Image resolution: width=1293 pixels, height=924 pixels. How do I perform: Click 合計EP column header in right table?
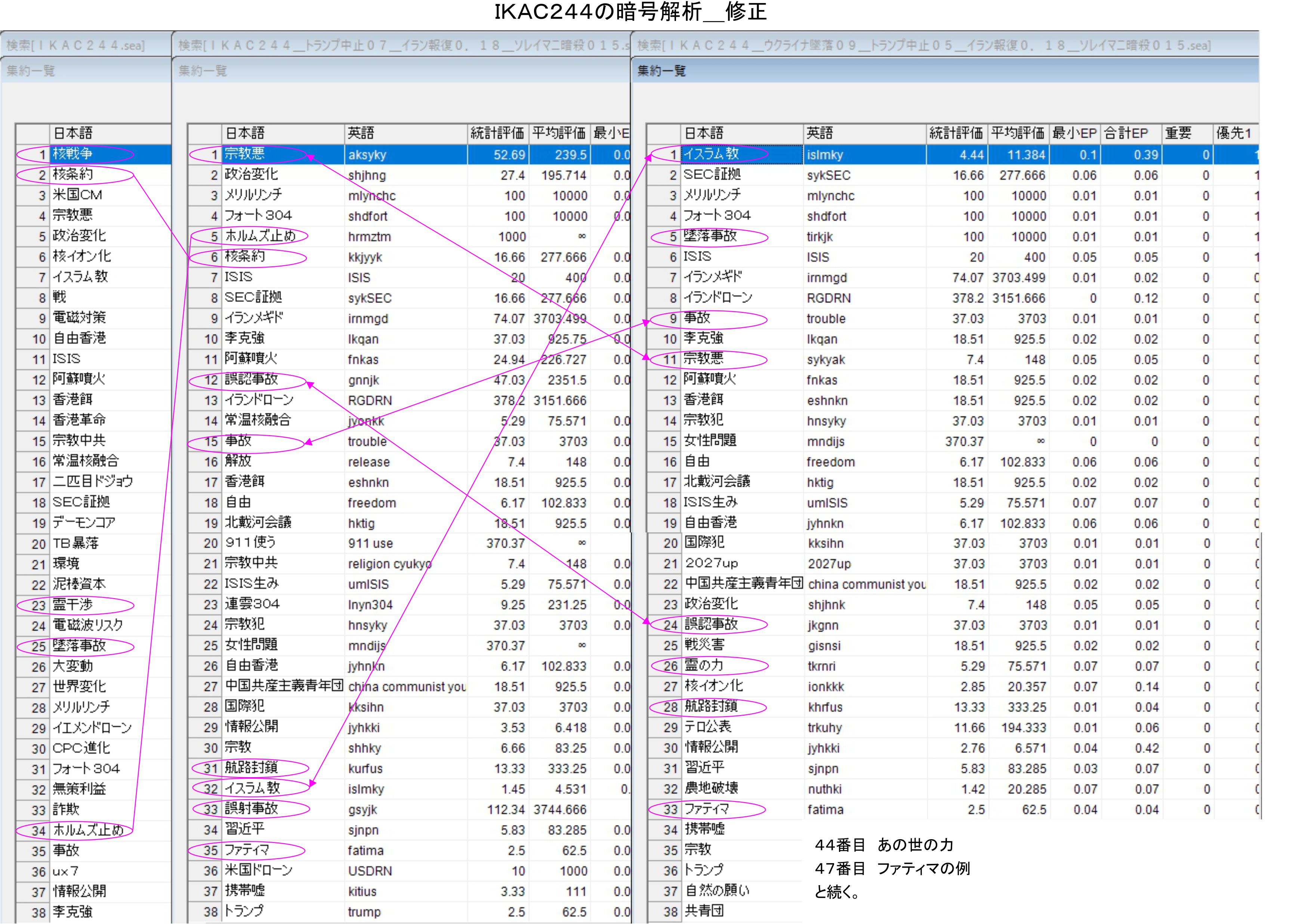pyautogui.click(x=1126, y=133)
